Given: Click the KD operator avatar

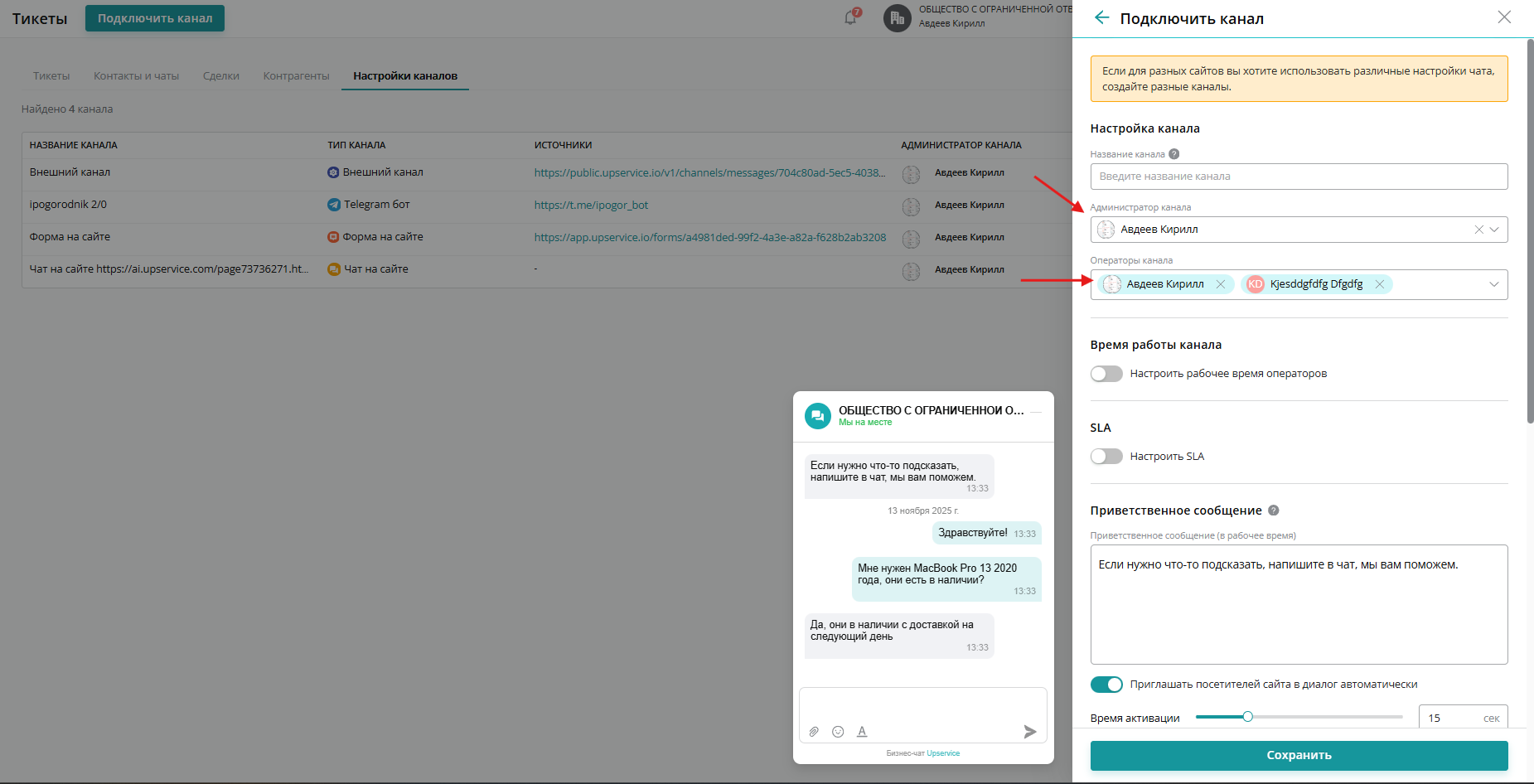Looking at the screenshot, I should click(x=1256, y=284).
